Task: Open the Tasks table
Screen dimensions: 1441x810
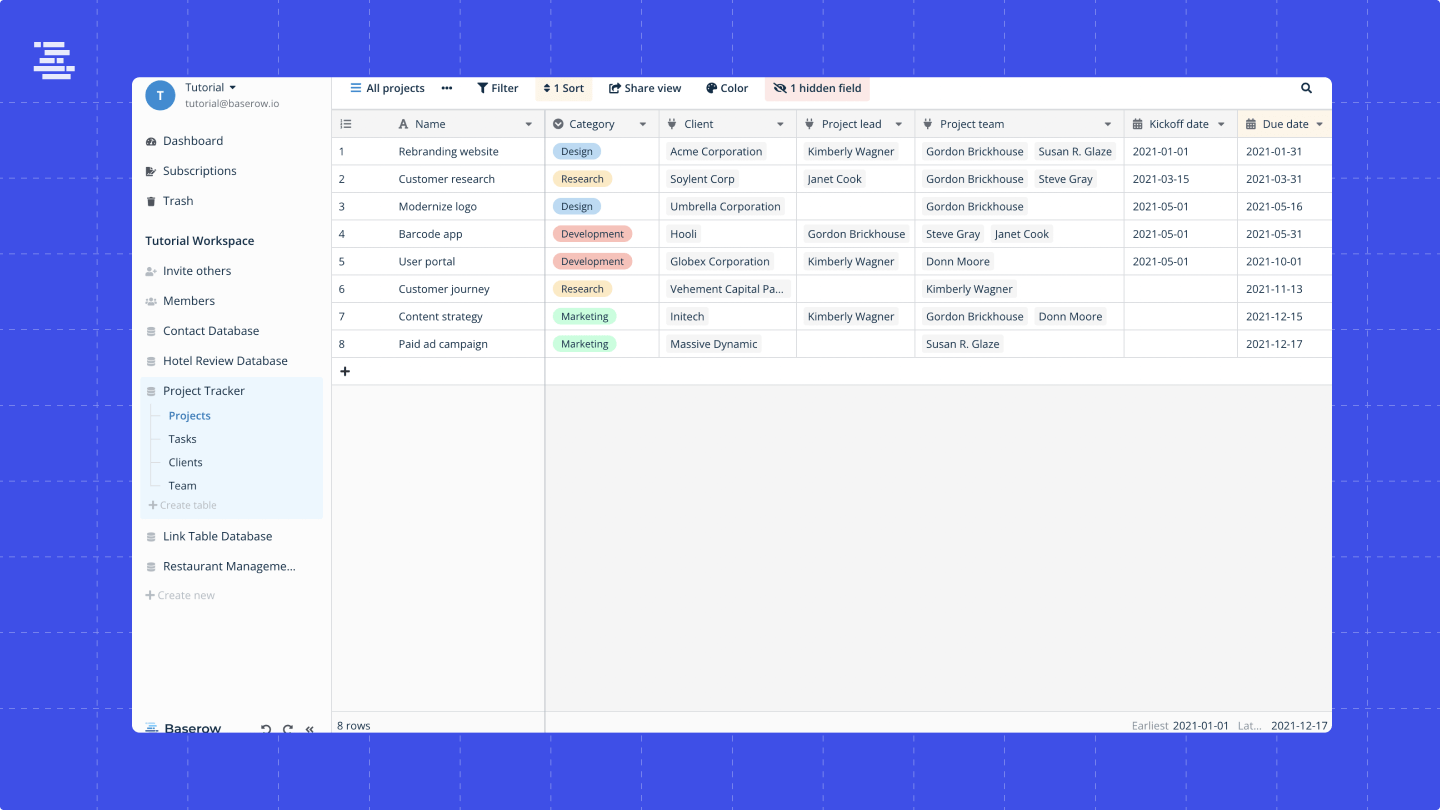Action: click(x=182, y=439)
